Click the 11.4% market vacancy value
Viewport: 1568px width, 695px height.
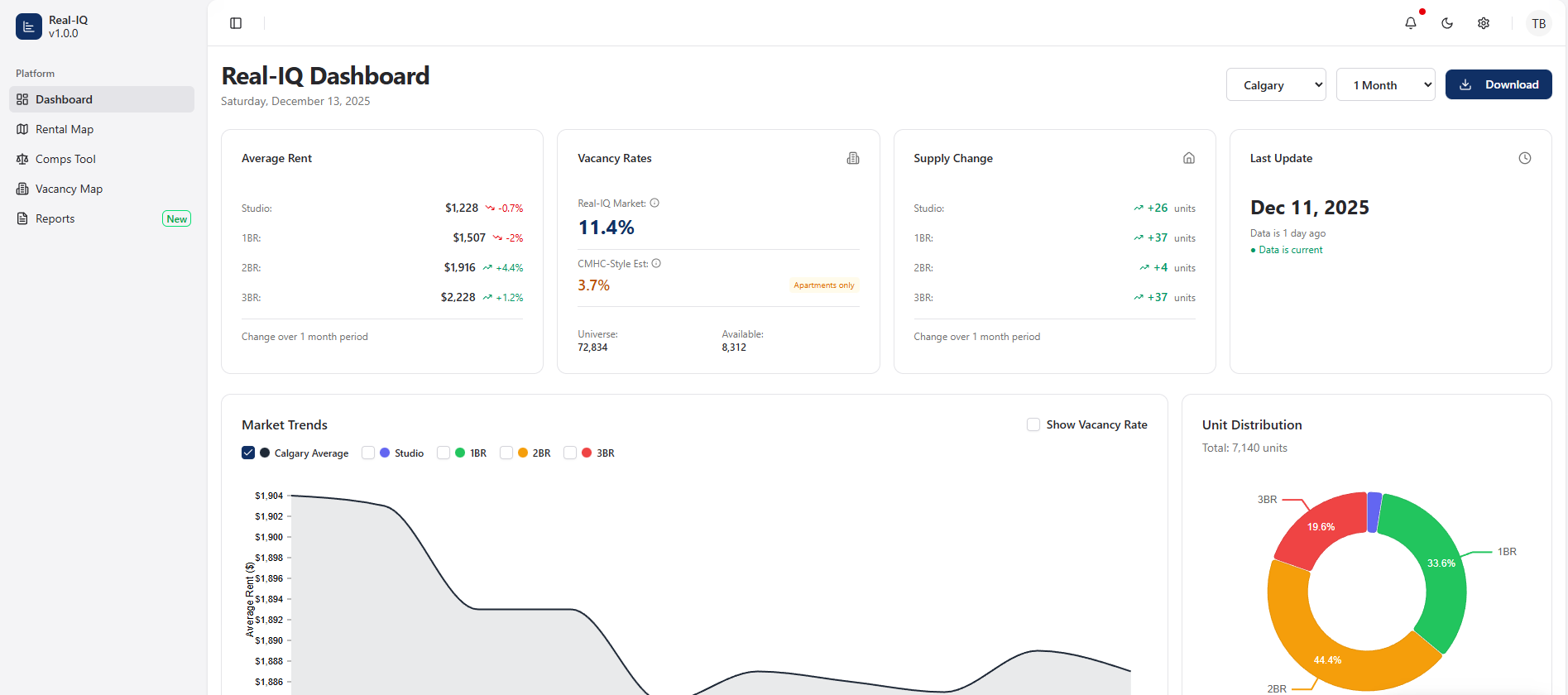click(x=607, y=228)
